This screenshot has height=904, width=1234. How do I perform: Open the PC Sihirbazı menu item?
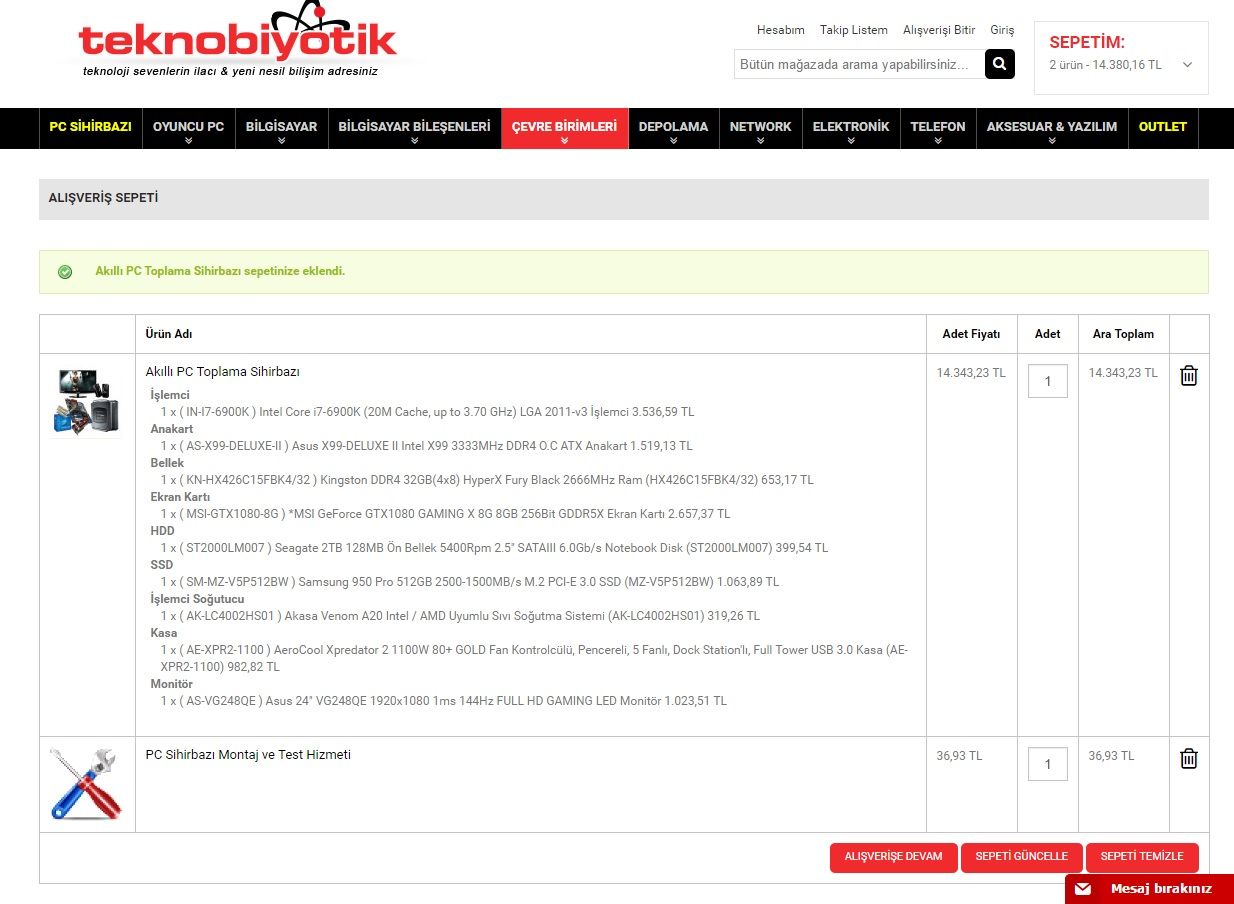(90, 127)
